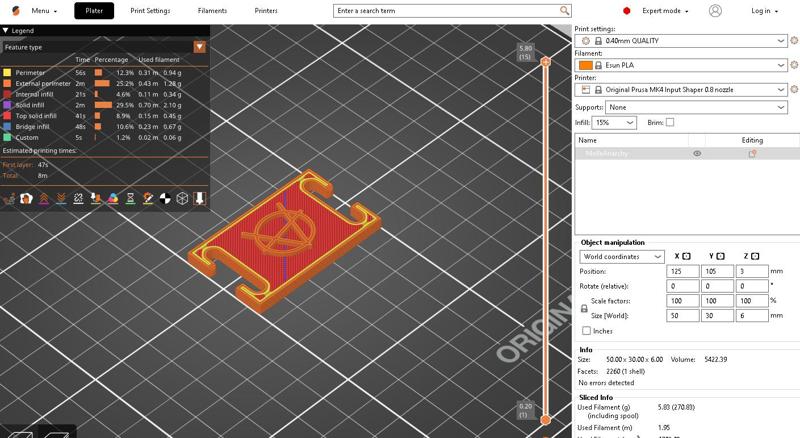This screenshot has width=800, height=438.
Task: Switch to the Filaments tab
Action: [x=212, y=11]
